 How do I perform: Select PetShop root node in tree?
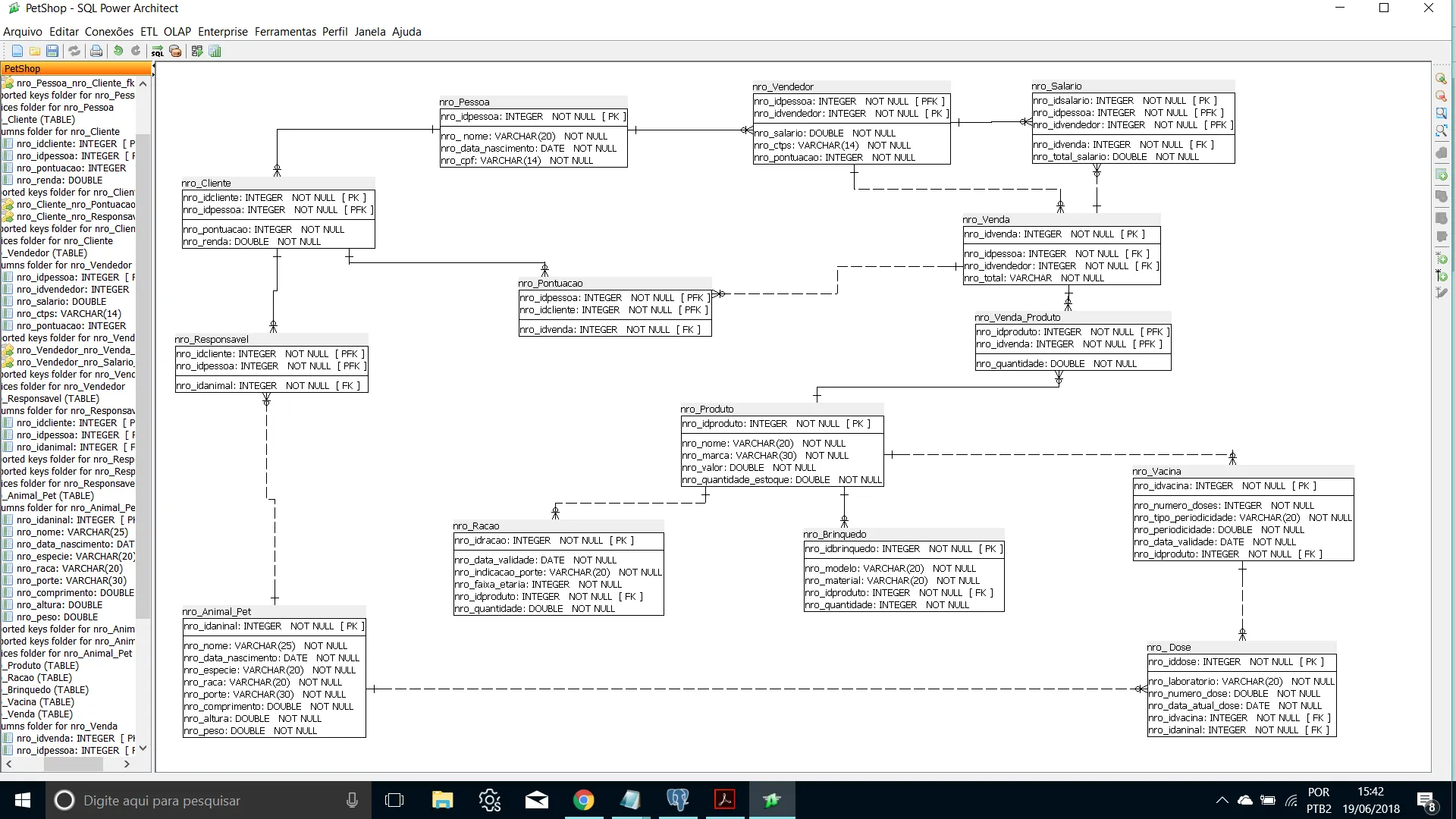click(x=23, y=69)
